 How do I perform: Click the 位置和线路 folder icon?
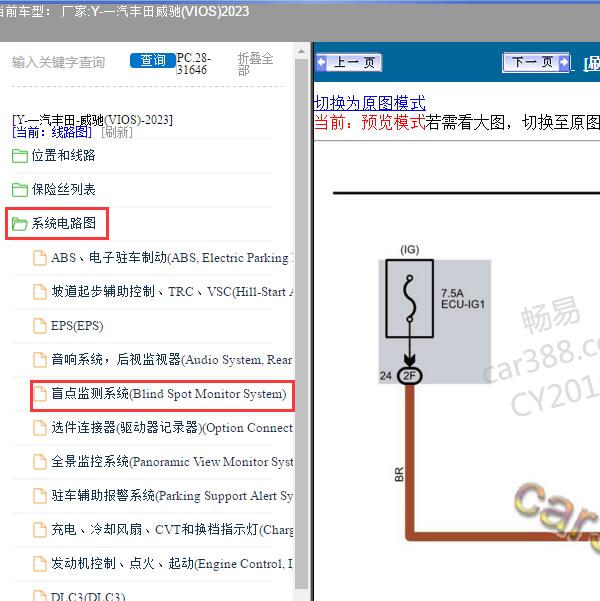coord(20,156)
